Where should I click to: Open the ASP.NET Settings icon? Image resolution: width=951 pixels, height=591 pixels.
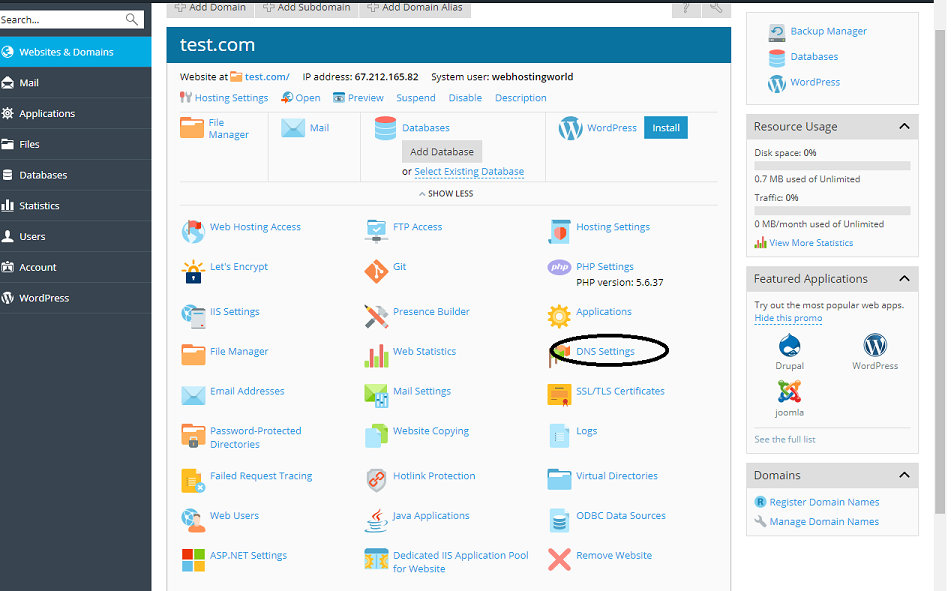pos(193,560)
